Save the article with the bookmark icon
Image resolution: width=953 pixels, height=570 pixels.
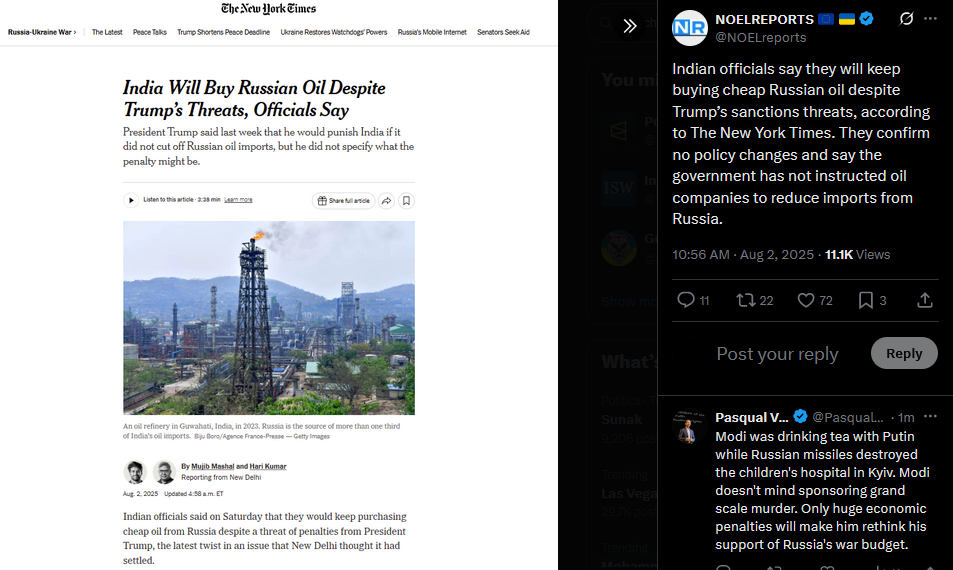pyautogui.click(x=407, y=201)
